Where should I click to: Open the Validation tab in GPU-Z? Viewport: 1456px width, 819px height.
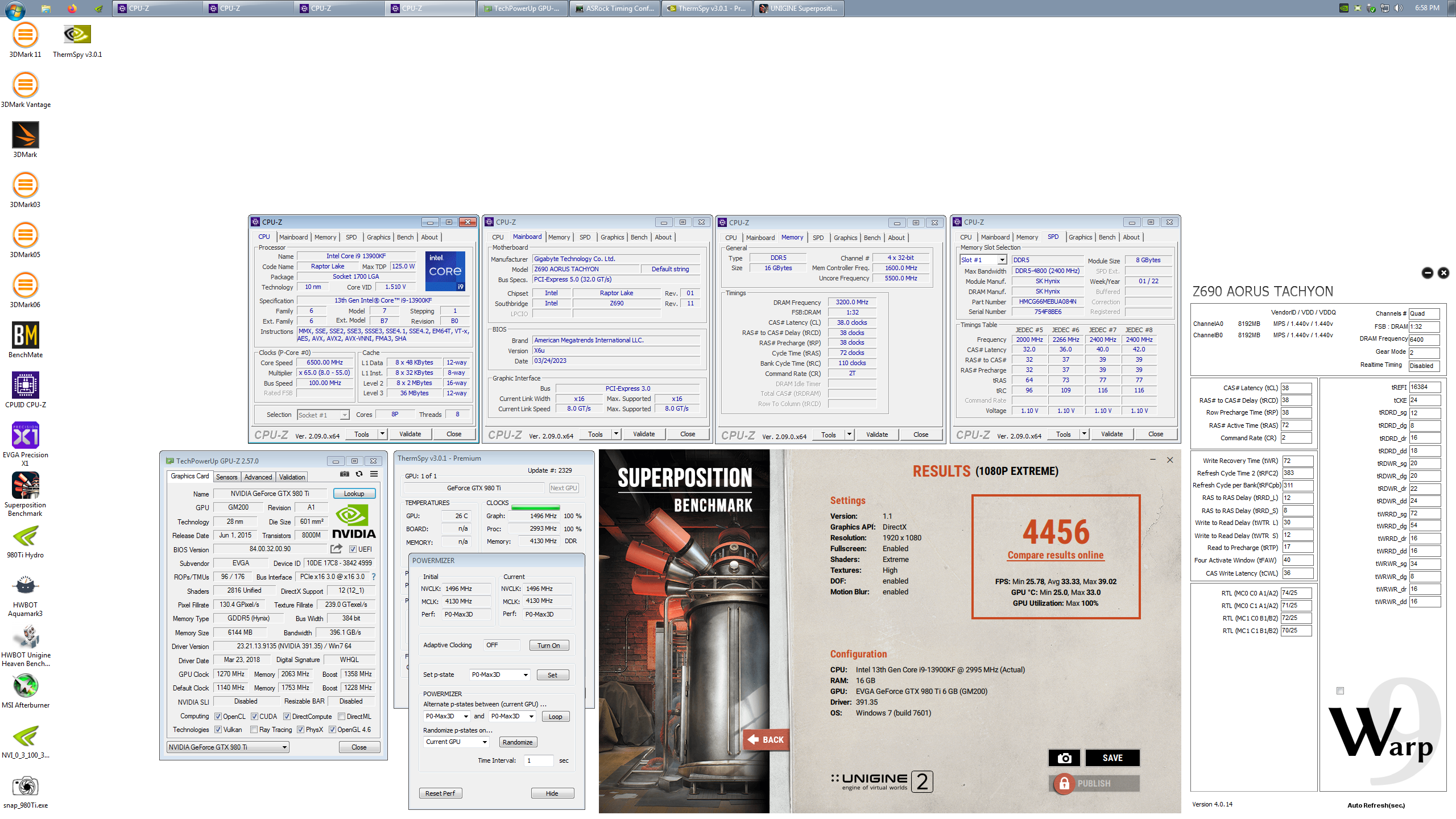click(292, 477)
